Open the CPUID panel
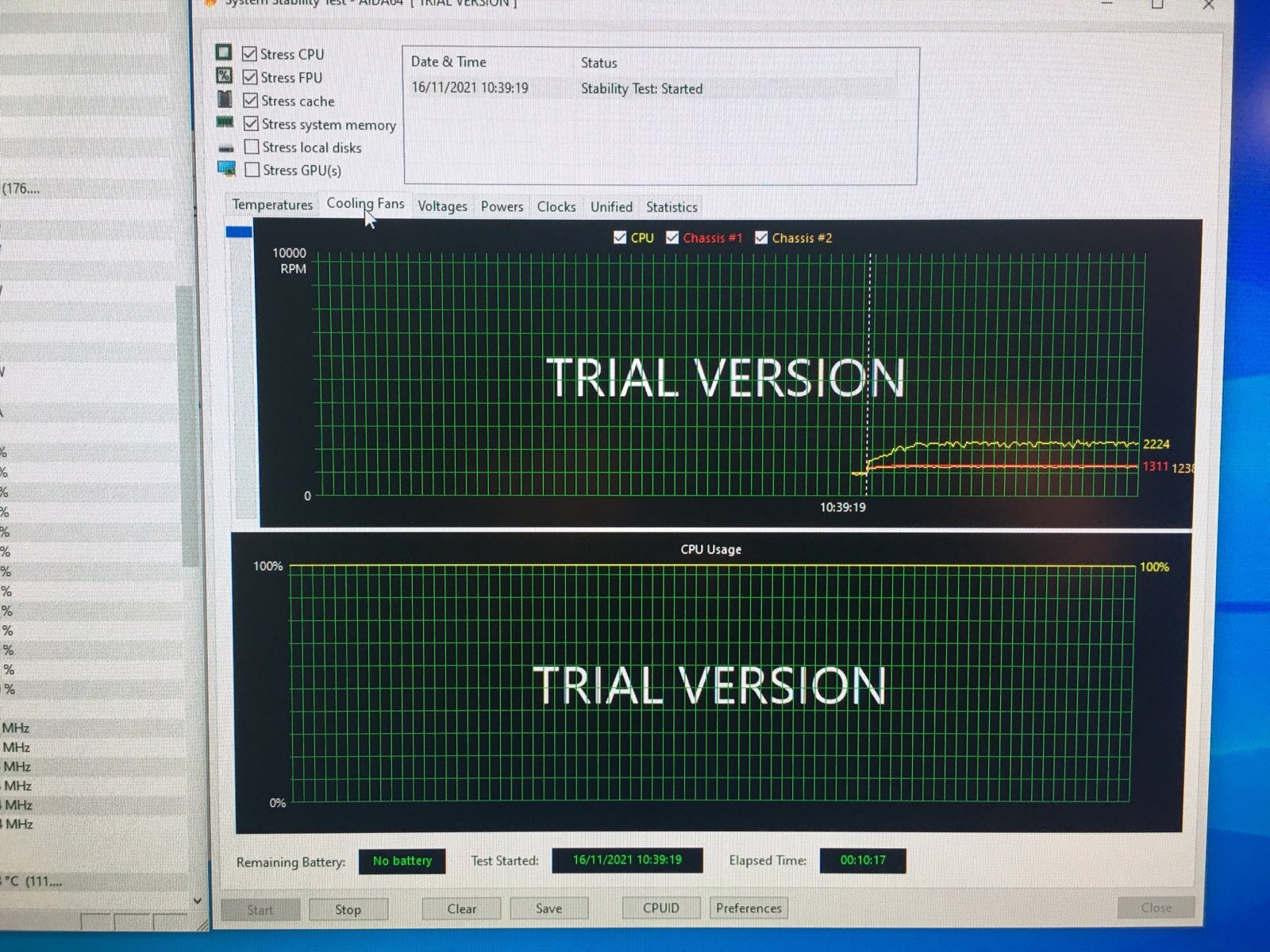 point(661,908)
